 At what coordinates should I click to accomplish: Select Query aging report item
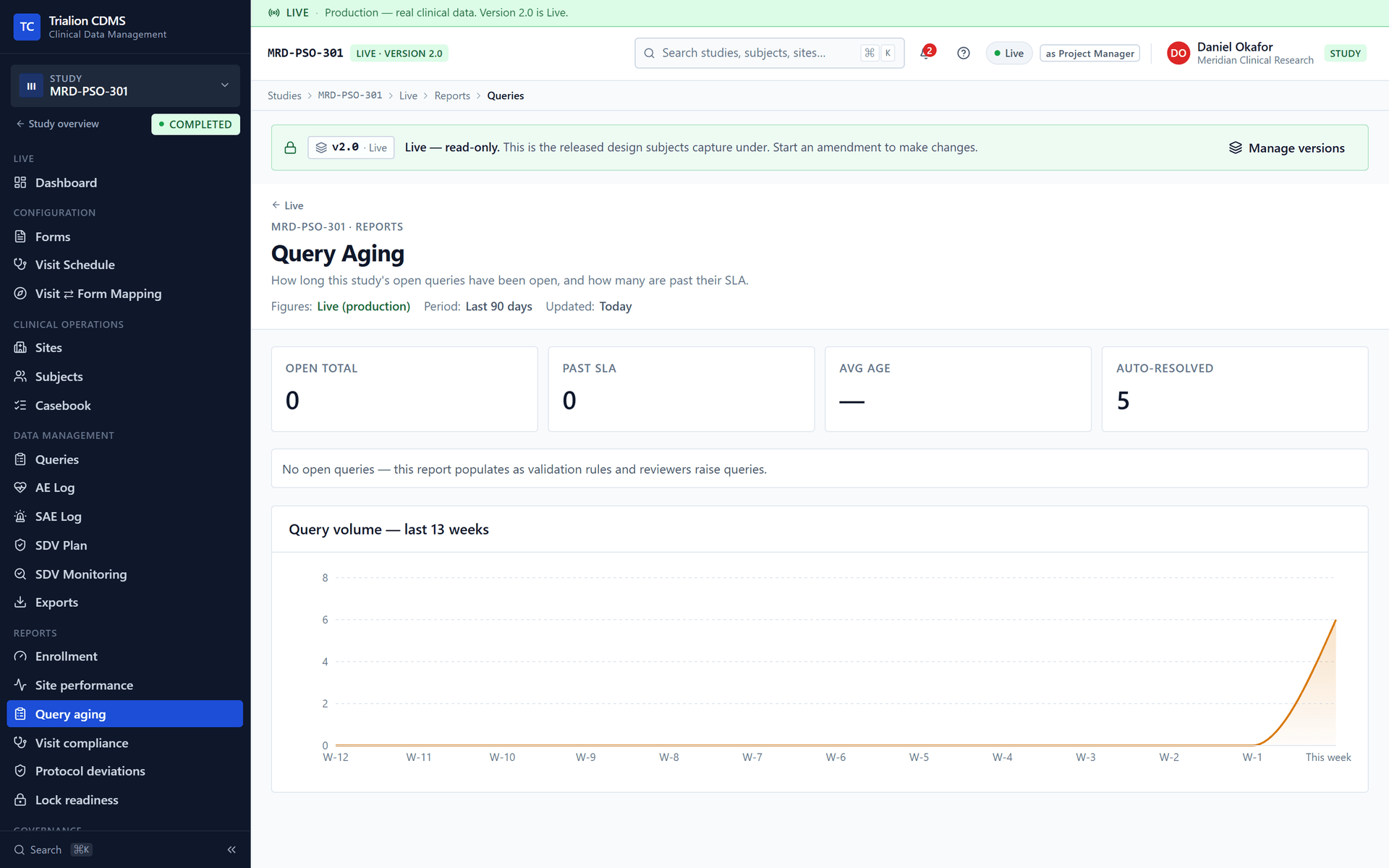tap(124, 714)
